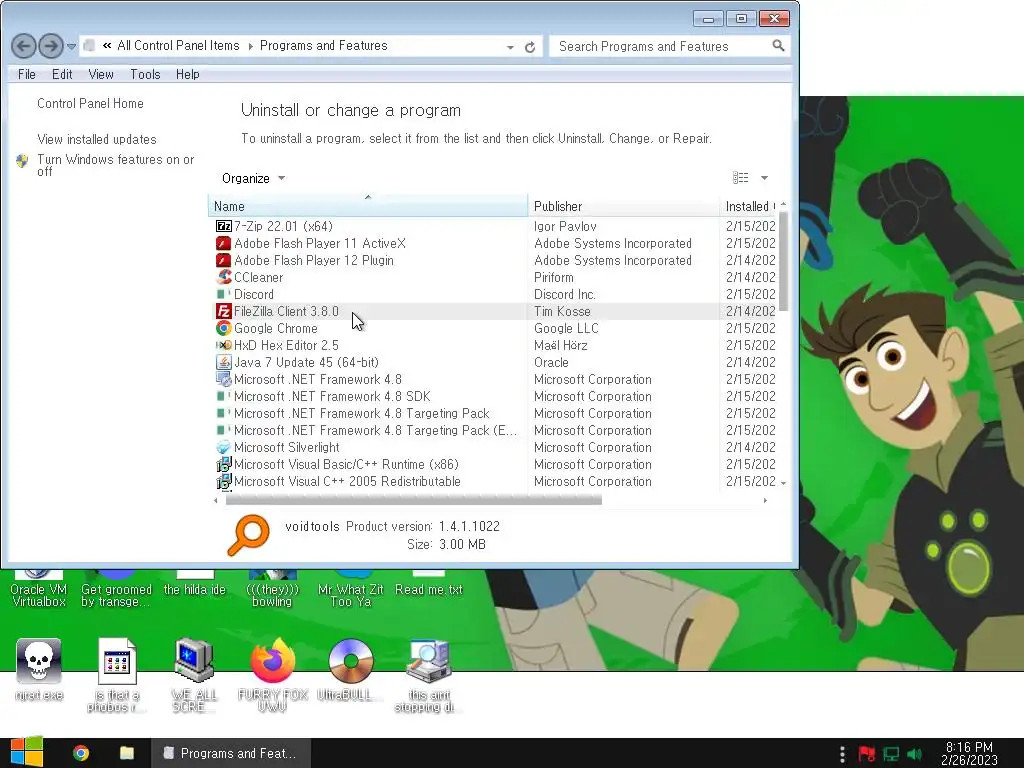Click the Microsoft .NET Framework 4.8 icon

223,379
